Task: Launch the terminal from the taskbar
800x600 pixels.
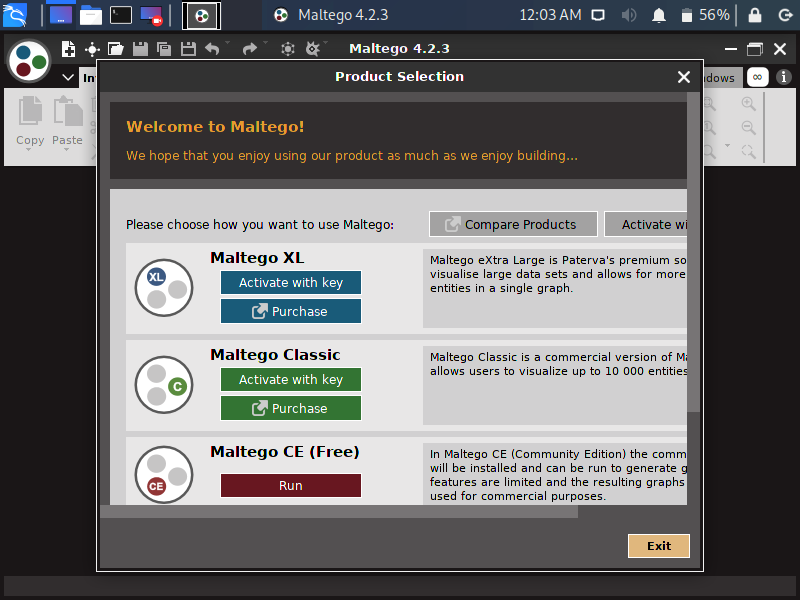Action: pyautogui.click(x=120, y=15)
